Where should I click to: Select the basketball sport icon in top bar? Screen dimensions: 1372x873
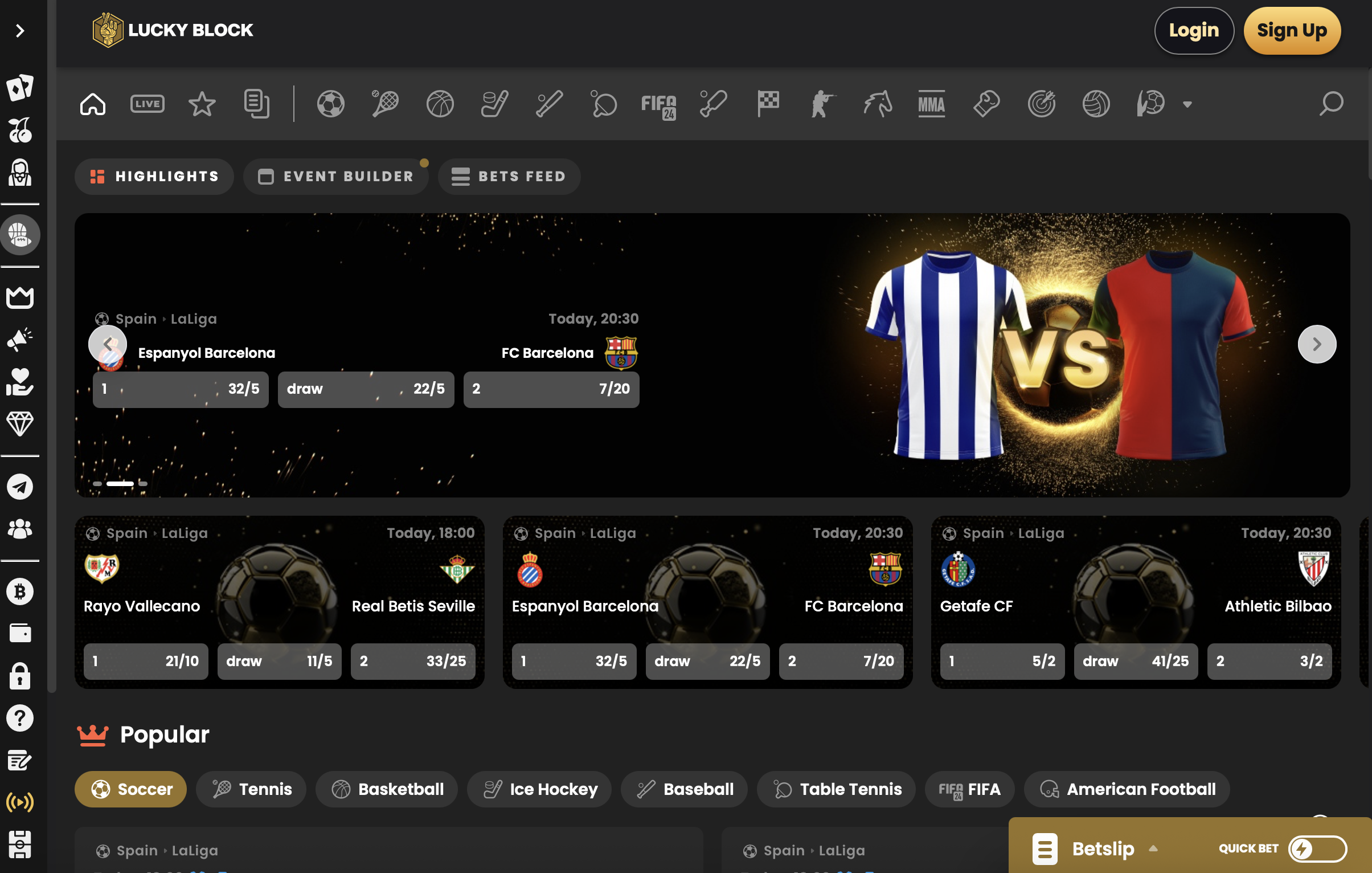pos(440,104)
